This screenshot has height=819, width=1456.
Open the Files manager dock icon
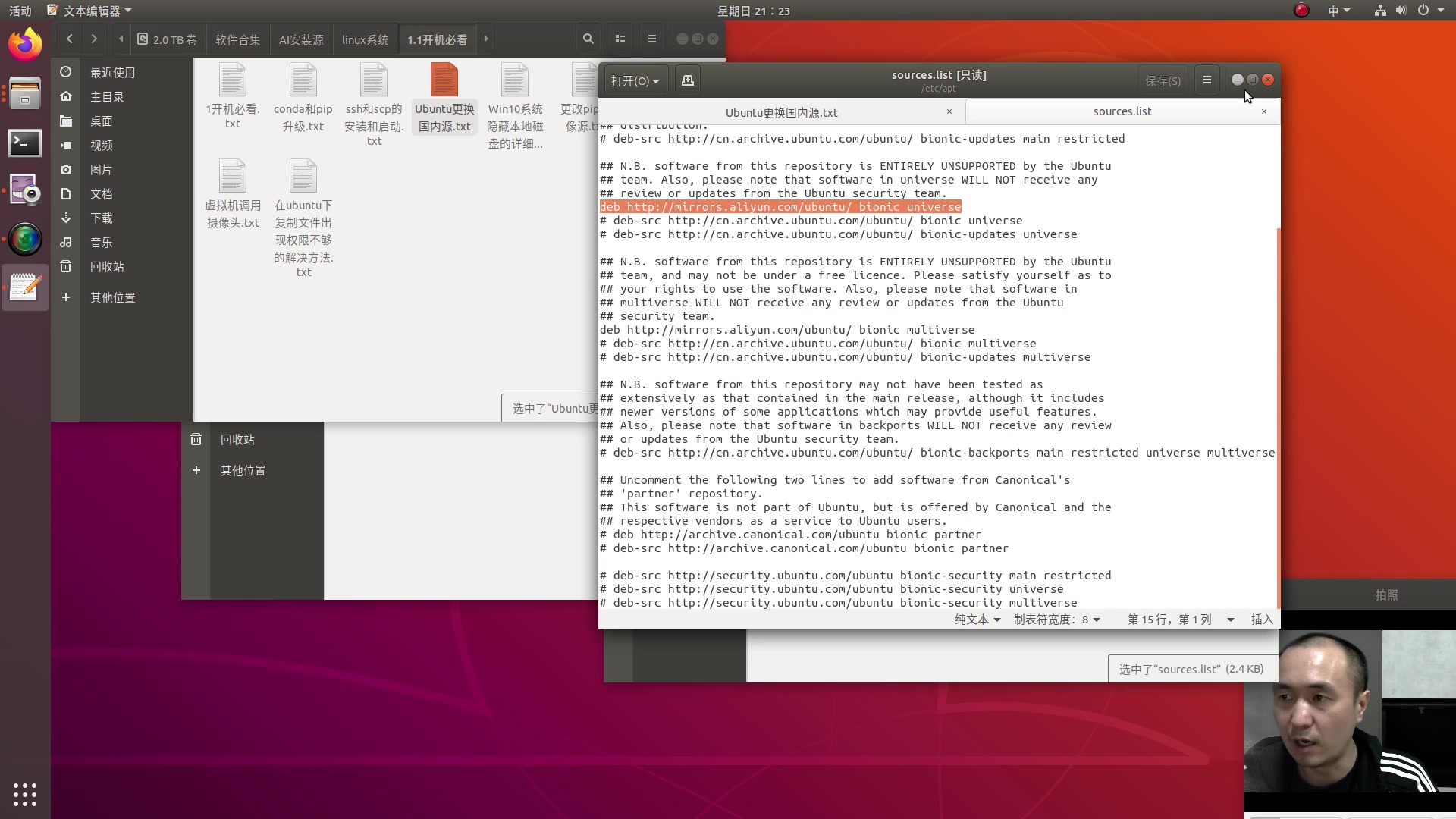25,93
